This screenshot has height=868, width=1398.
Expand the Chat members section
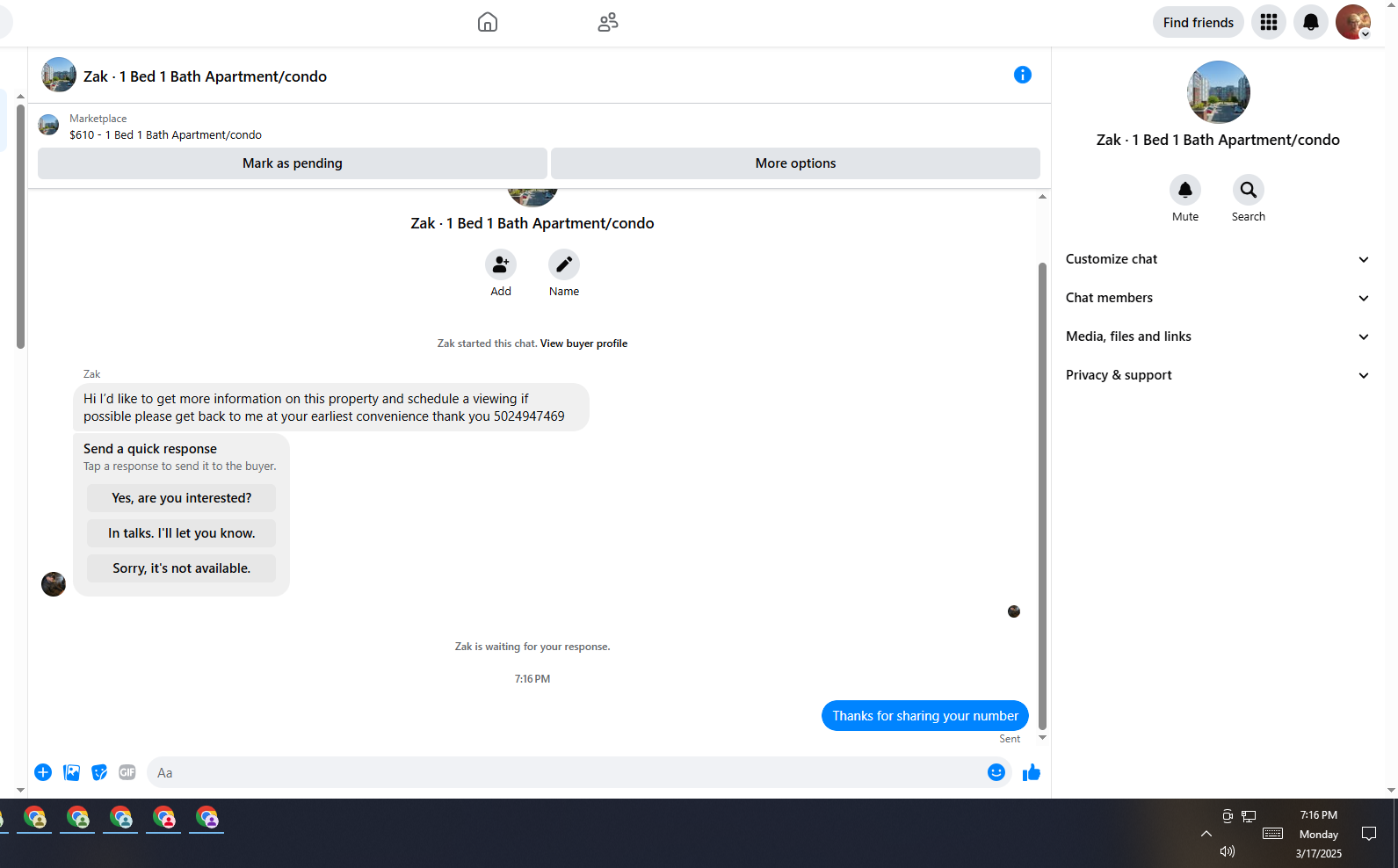[x=1218, y=298]
